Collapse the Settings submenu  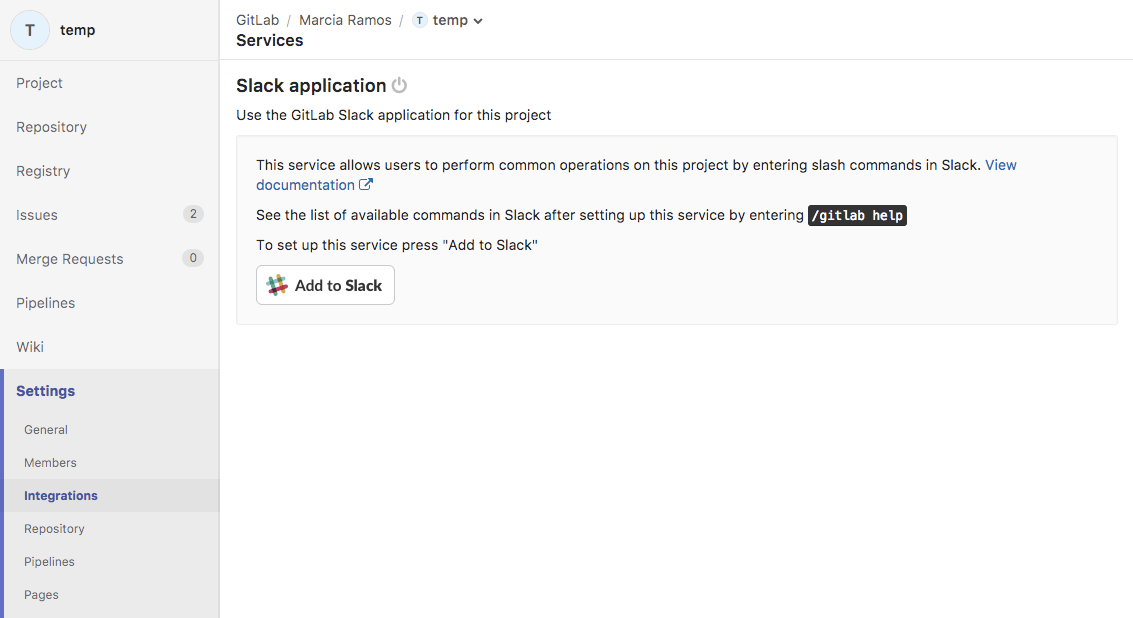[45, 390]
